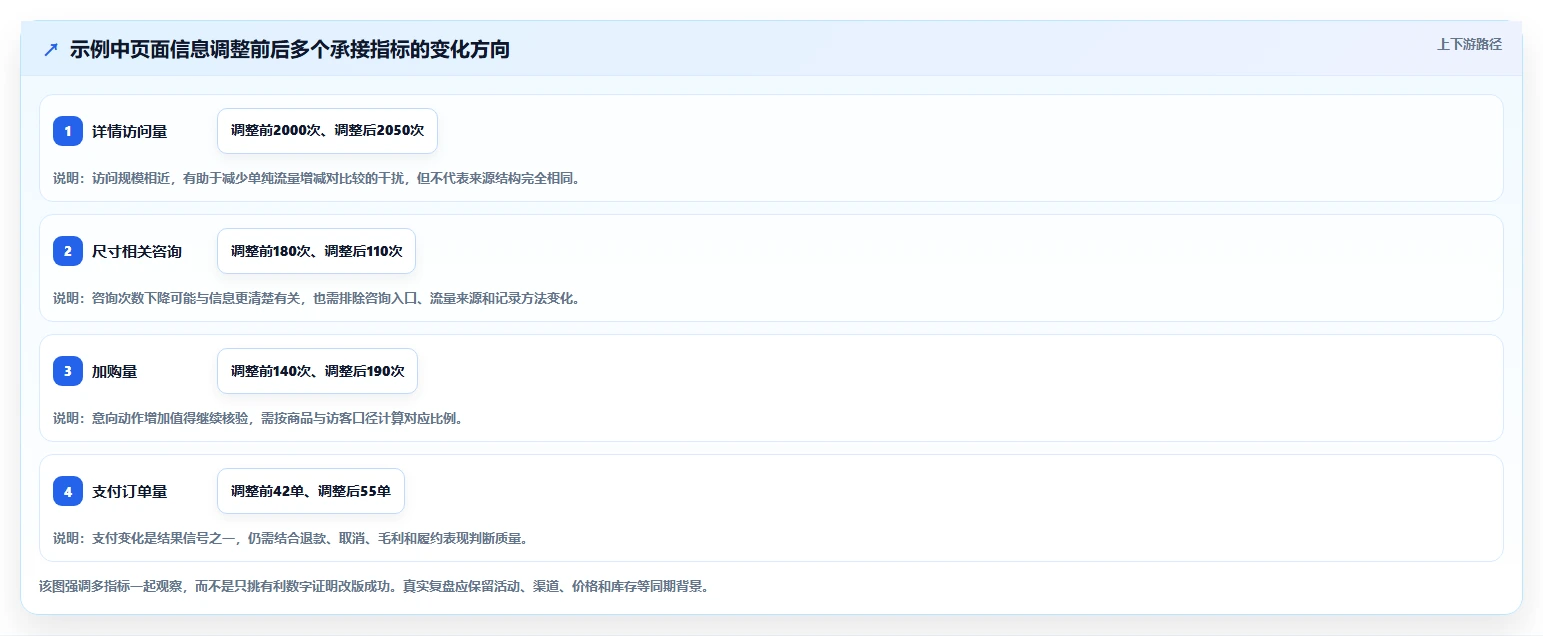Click the value chip 调整前140次、调整后190次
This screenshot has height=636, width=1543.
[317, 371]
